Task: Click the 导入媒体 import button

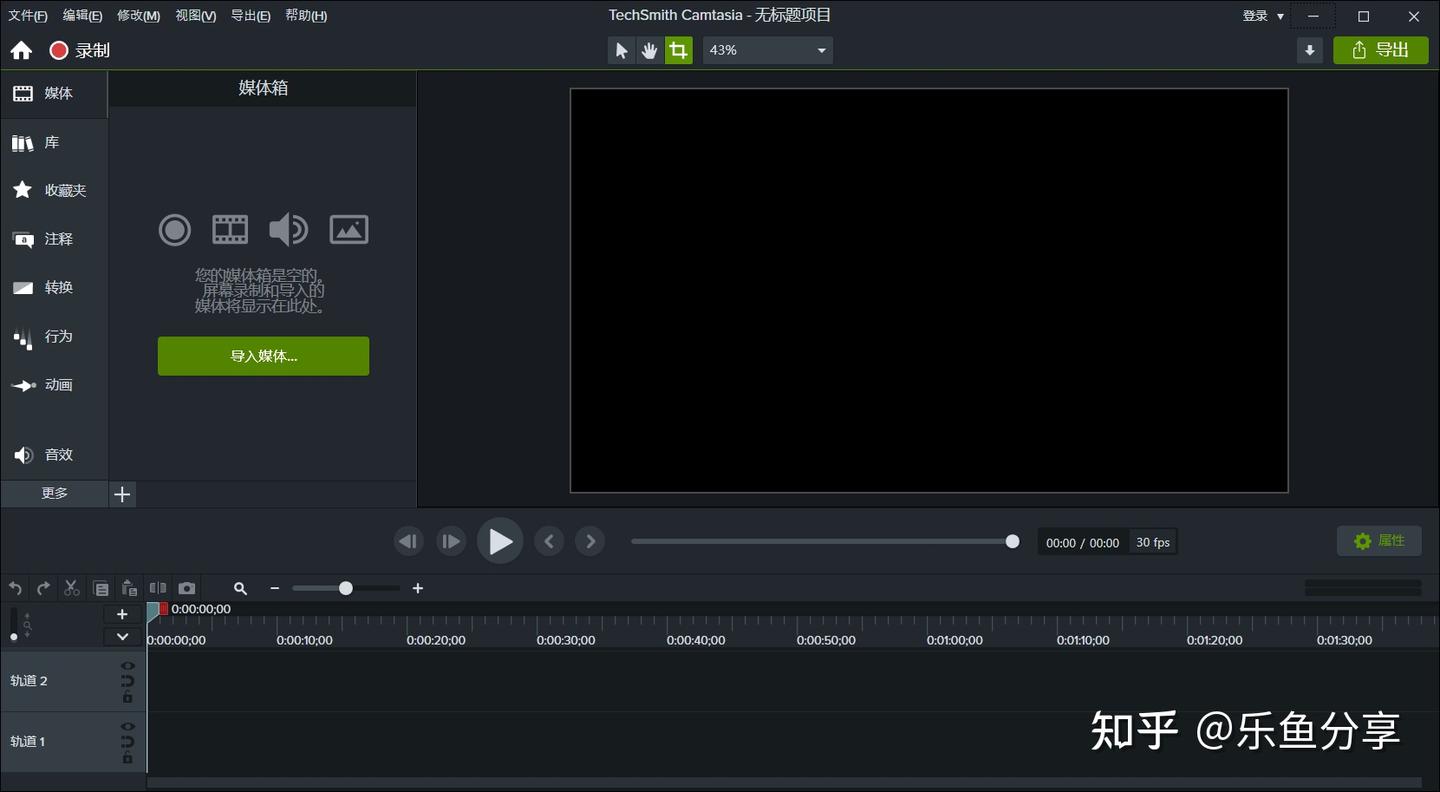Action: [263, 355]
